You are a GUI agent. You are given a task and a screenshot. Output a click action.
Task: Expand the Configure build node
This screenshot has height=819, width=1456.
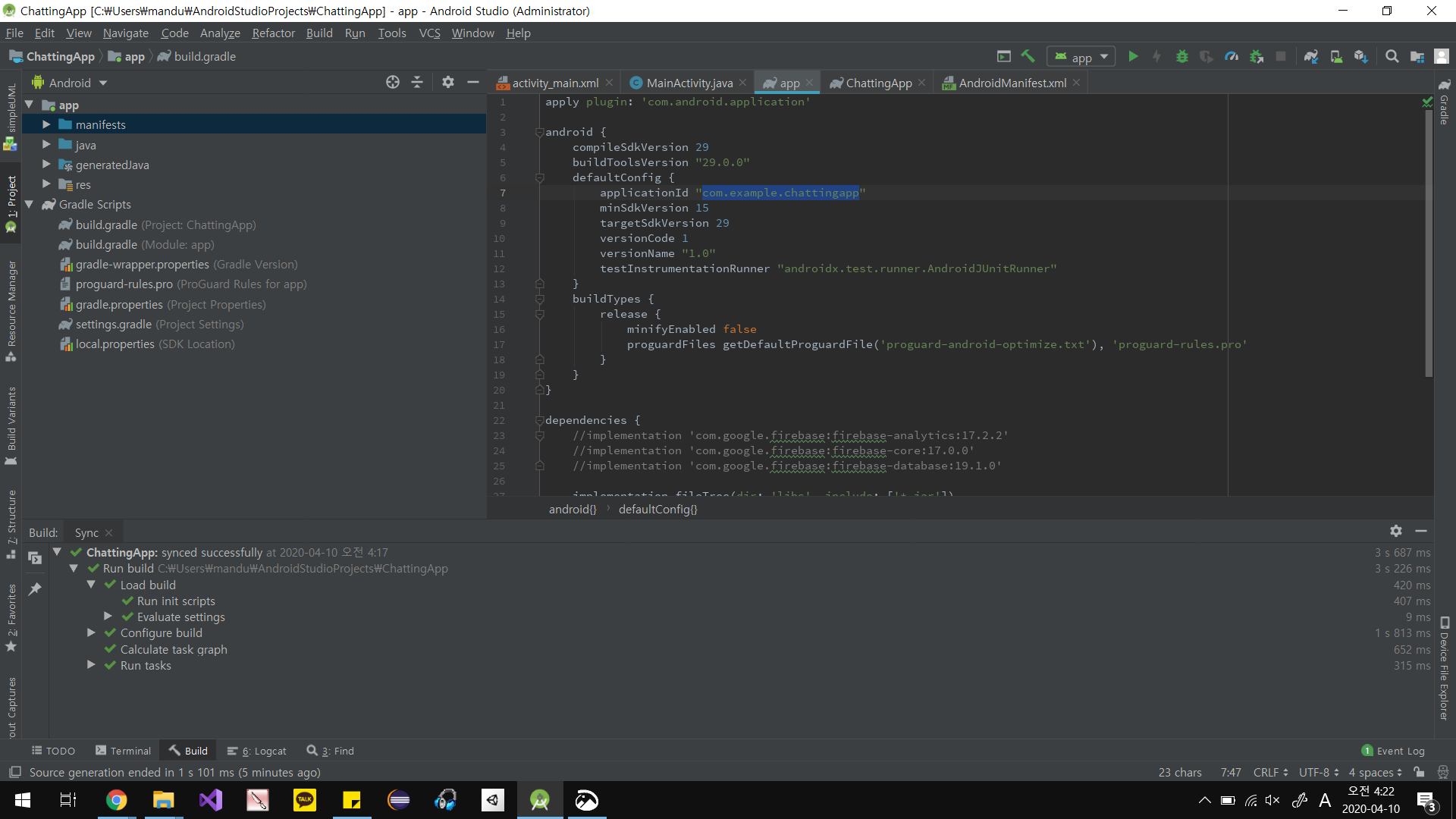tap(91, 632)
